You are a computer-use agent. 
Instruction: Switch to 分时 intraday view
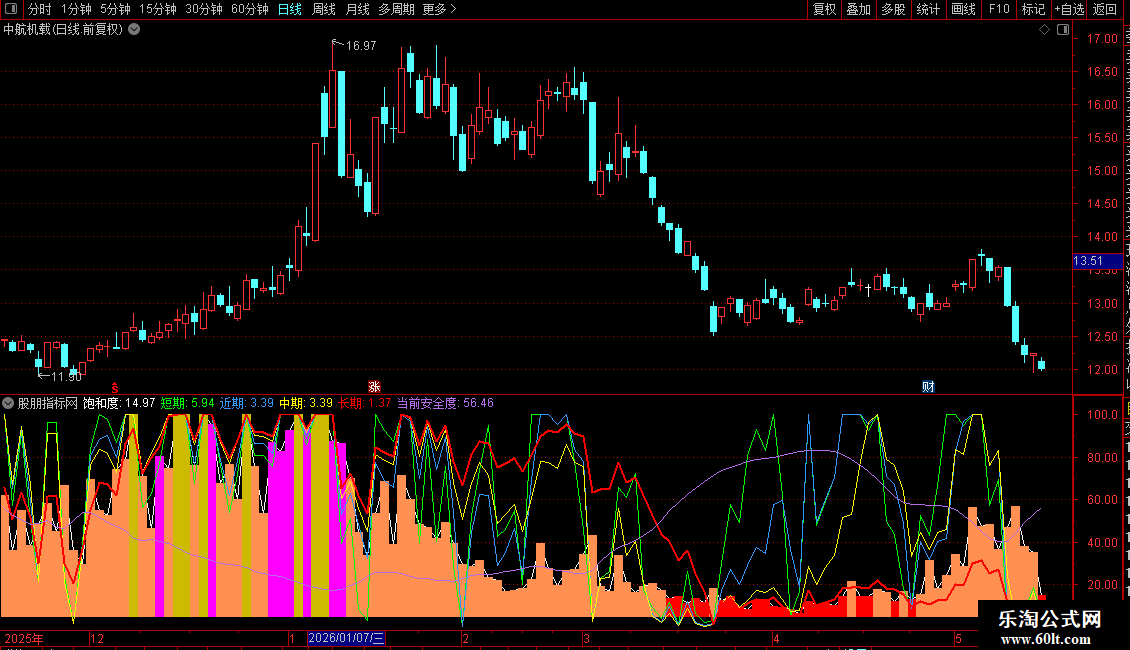(40, 9)
